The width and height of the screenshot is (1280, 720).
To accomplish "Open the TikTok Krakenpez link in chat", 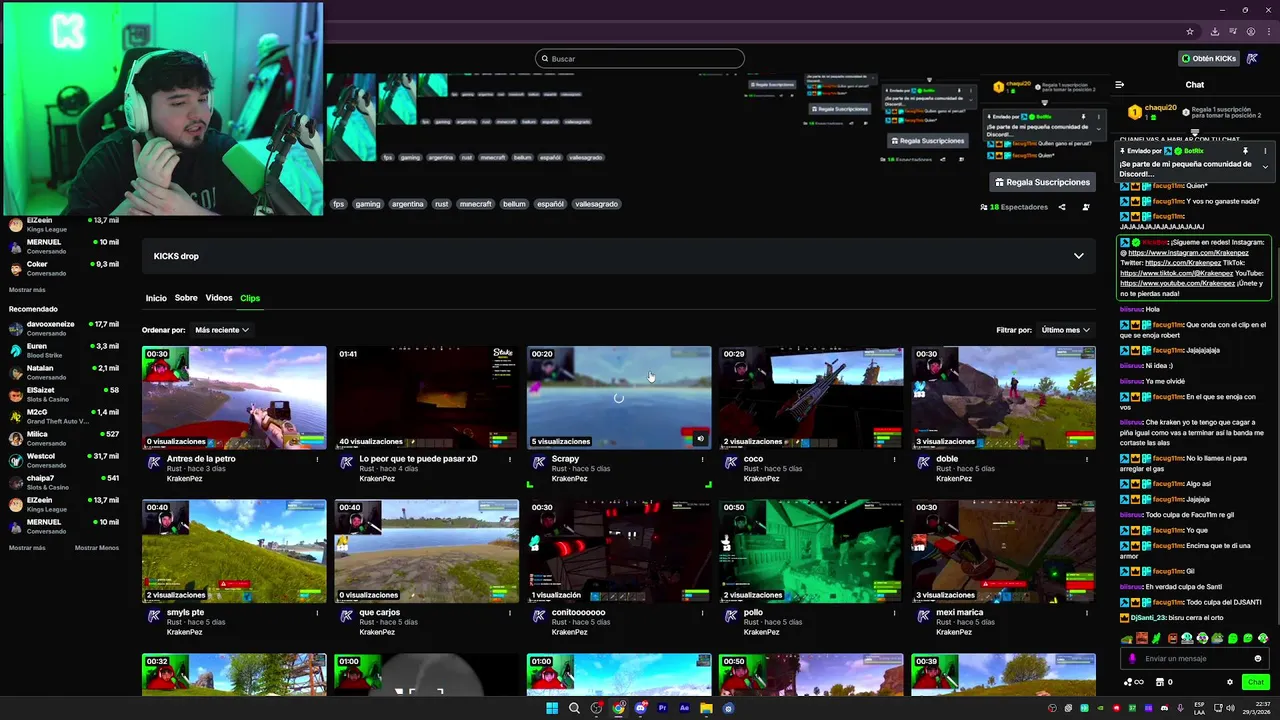I will pyautogui.click(x=1176, y=273).
